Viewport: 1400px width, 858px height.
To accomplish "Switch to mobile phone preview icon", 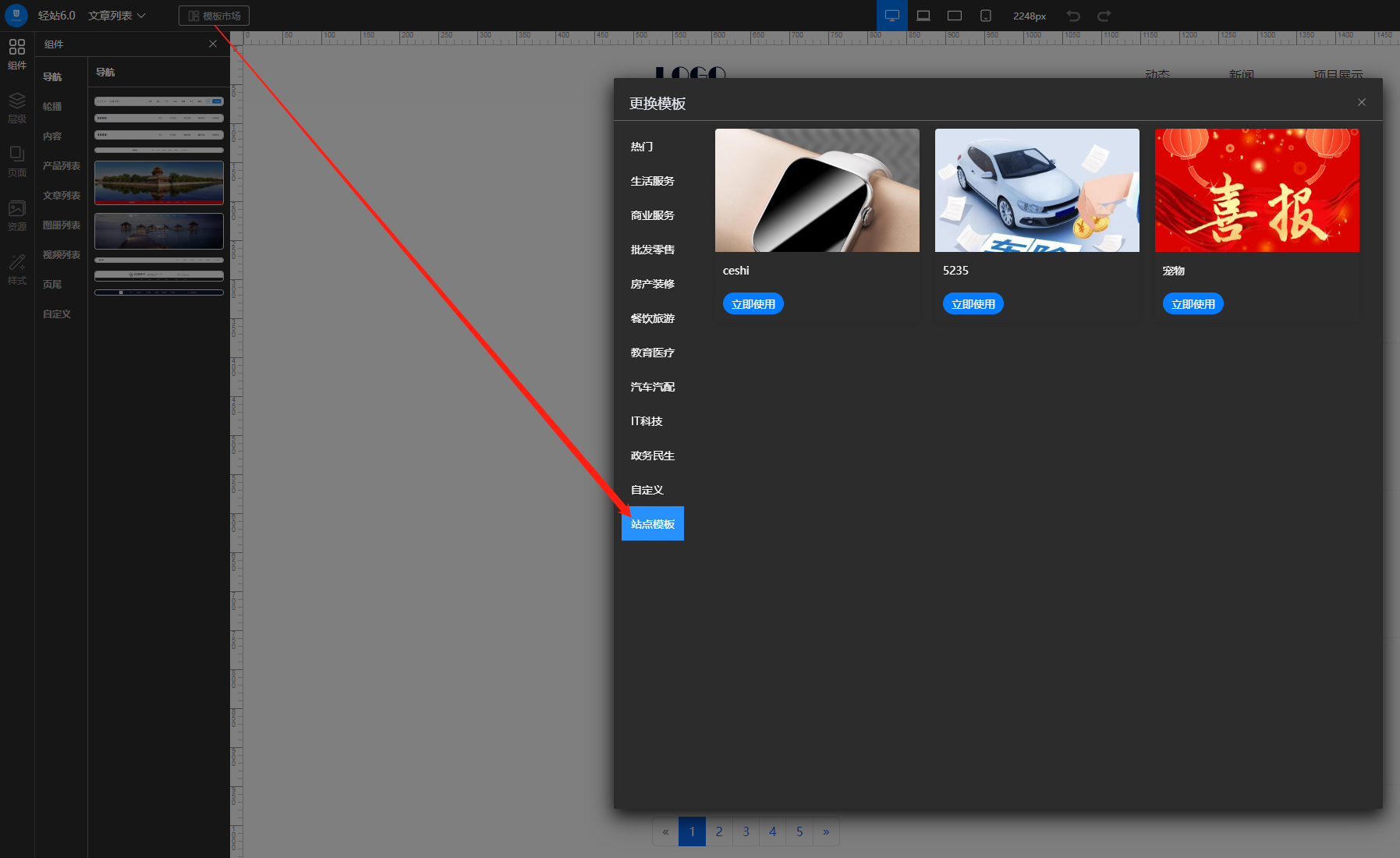I will coord(985,16).
